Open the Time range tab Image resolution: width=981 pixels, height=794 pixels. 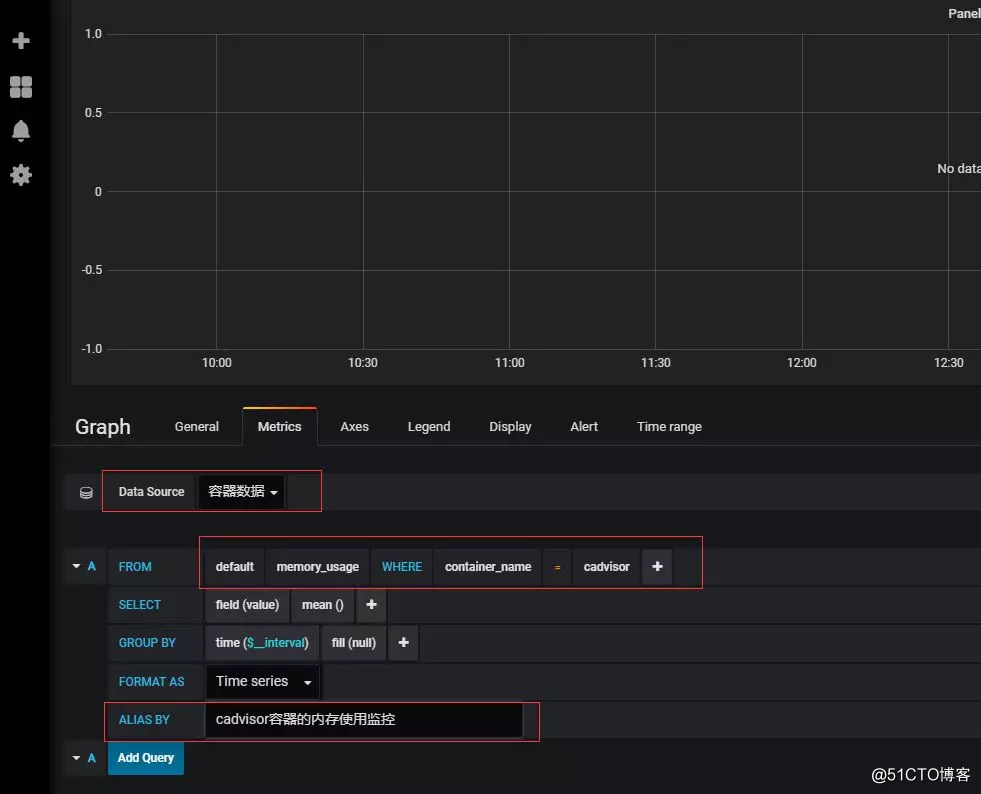[669, 427]
